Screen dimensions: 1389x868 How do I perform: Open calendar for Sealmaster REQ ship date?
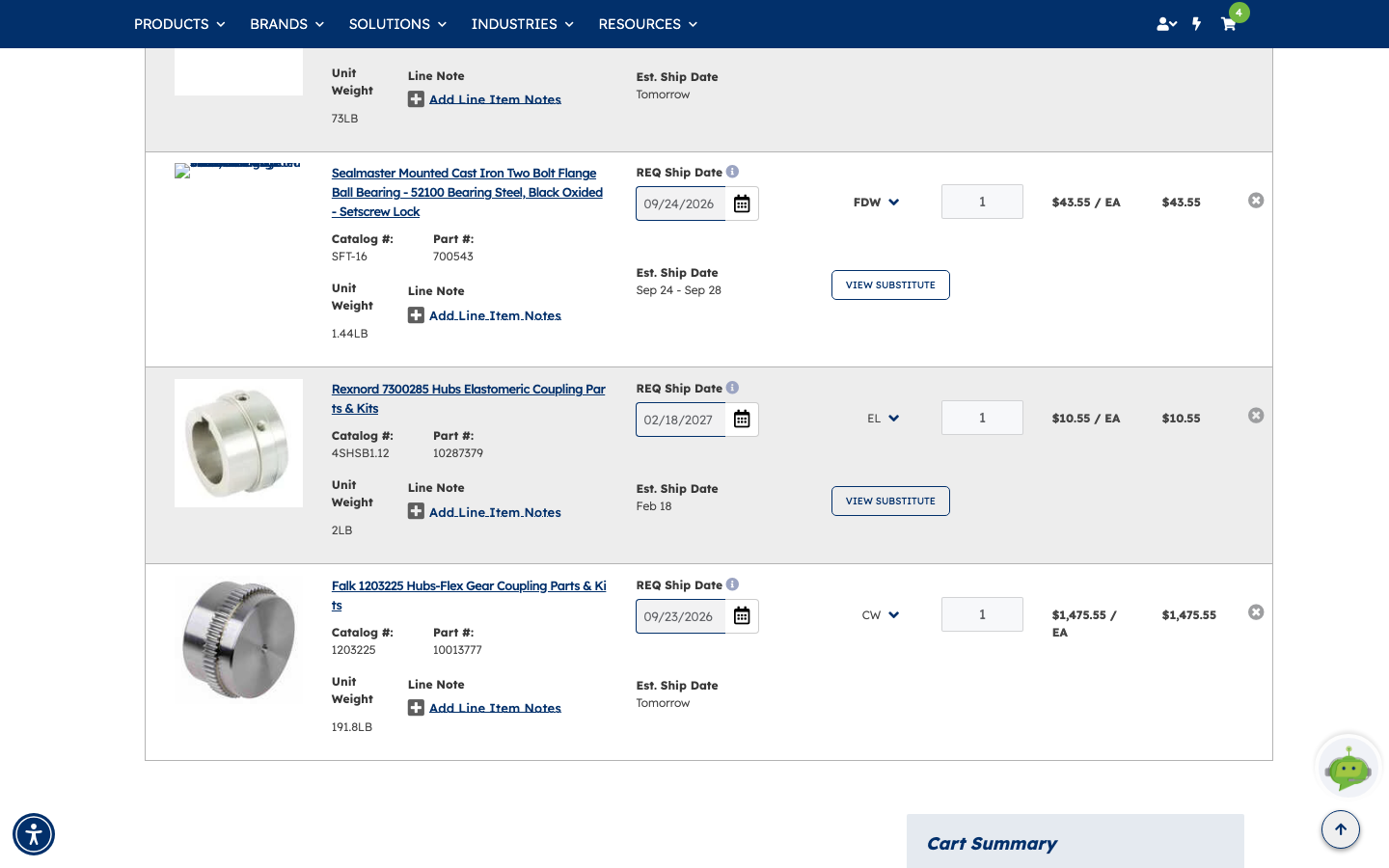tap(742, 203)
